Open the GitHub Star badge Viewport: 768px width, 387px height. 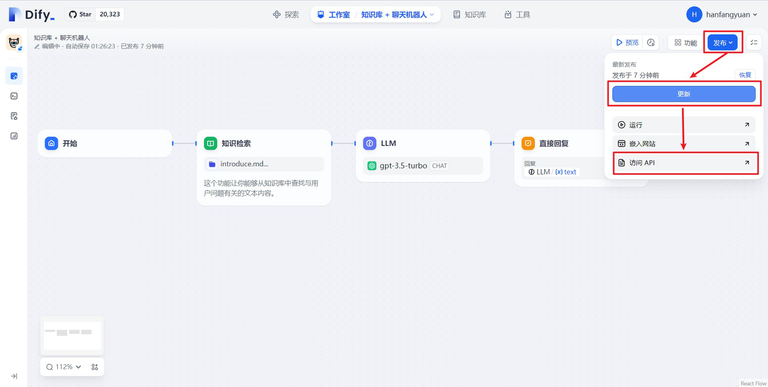94,14
